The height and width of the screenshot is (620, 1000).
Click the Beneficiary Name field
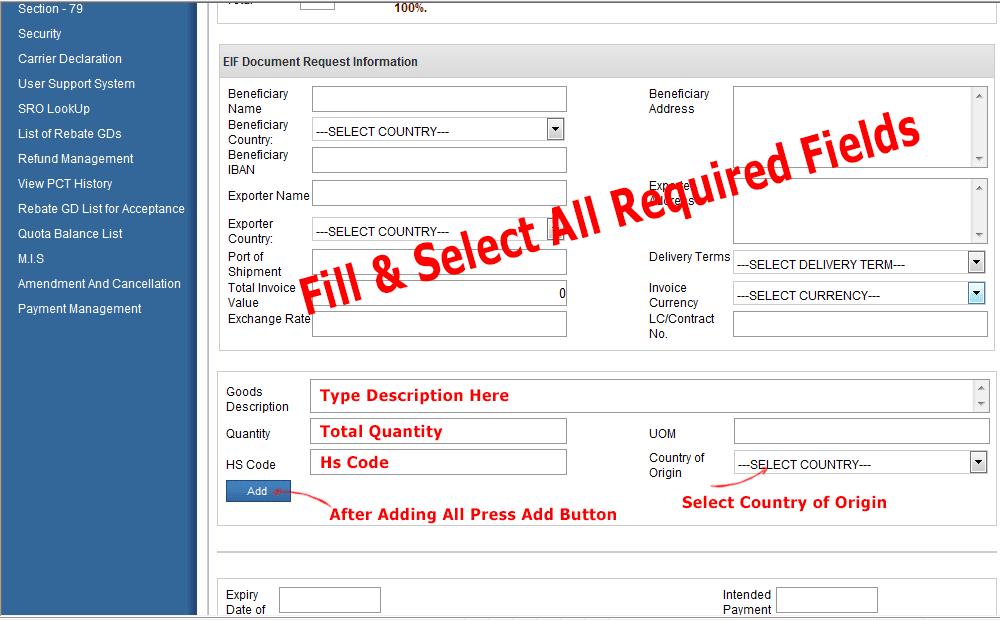pyautogui.click(x=439, y=99)
